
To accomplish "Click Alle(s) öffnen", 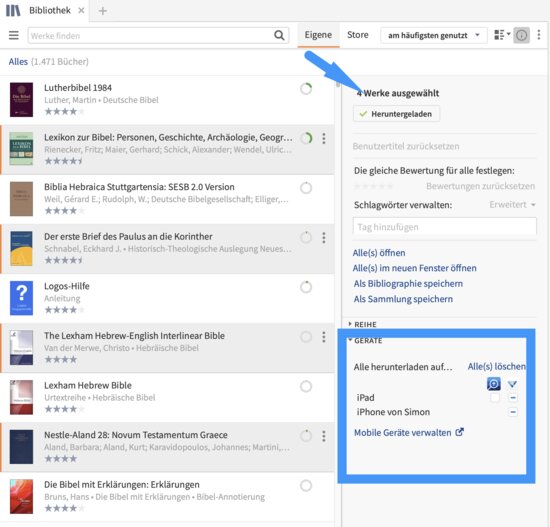I will (x=379, y=253).
